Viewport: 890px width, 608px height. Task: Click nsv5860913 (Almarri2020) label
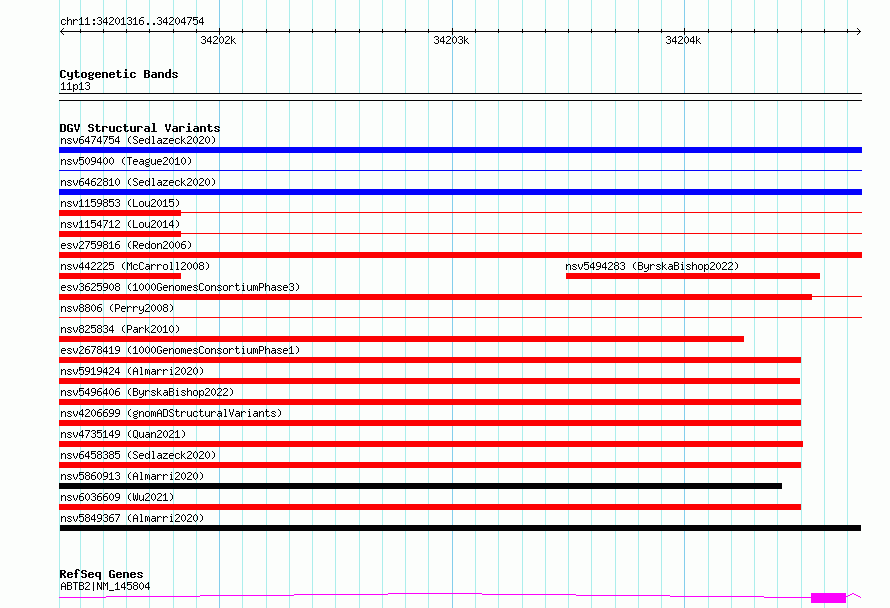click(x=132, y=476)
